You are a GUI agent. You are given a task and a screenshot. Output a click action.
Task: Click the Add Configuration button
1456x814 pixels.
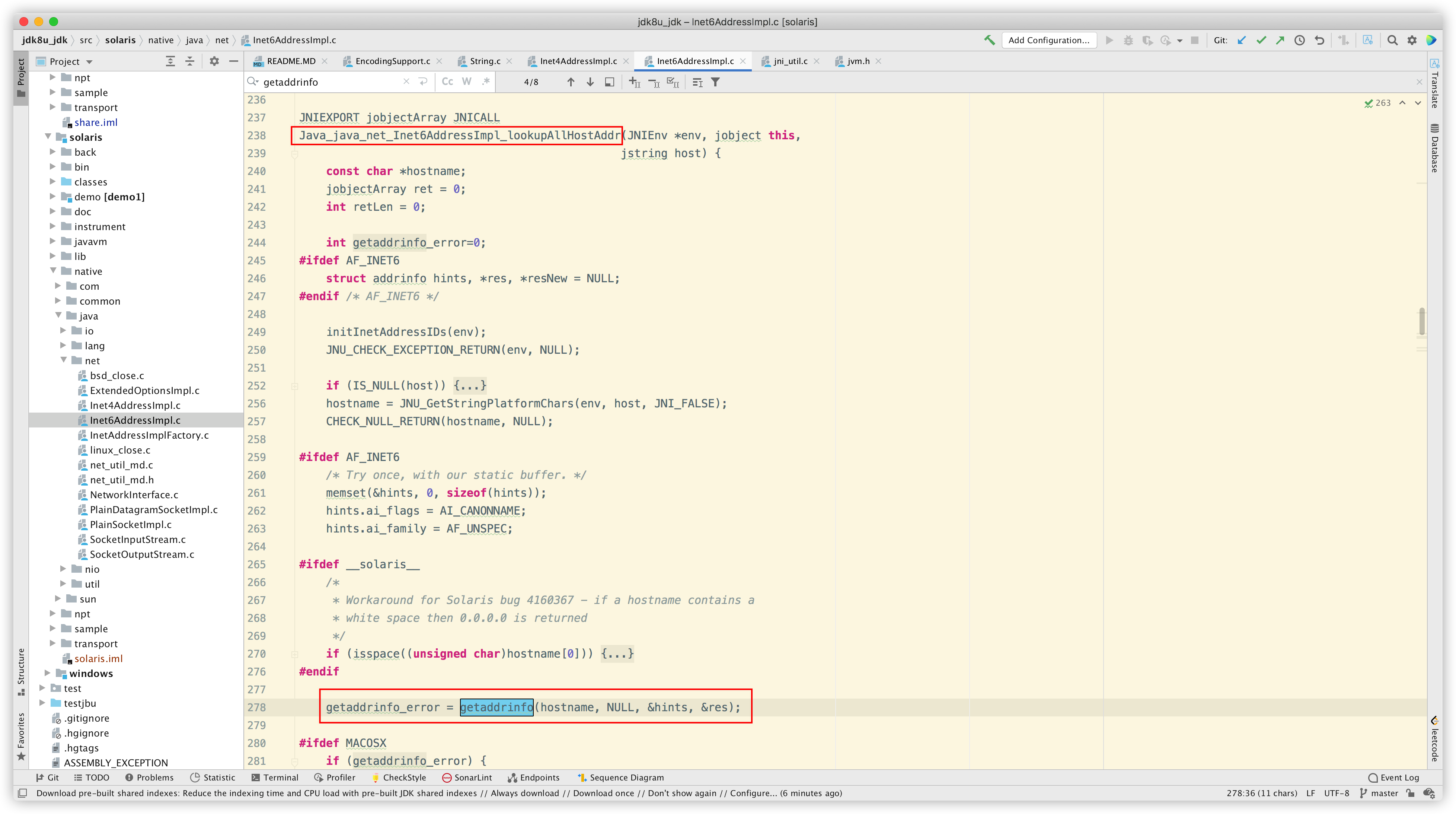pos(1048,40)
